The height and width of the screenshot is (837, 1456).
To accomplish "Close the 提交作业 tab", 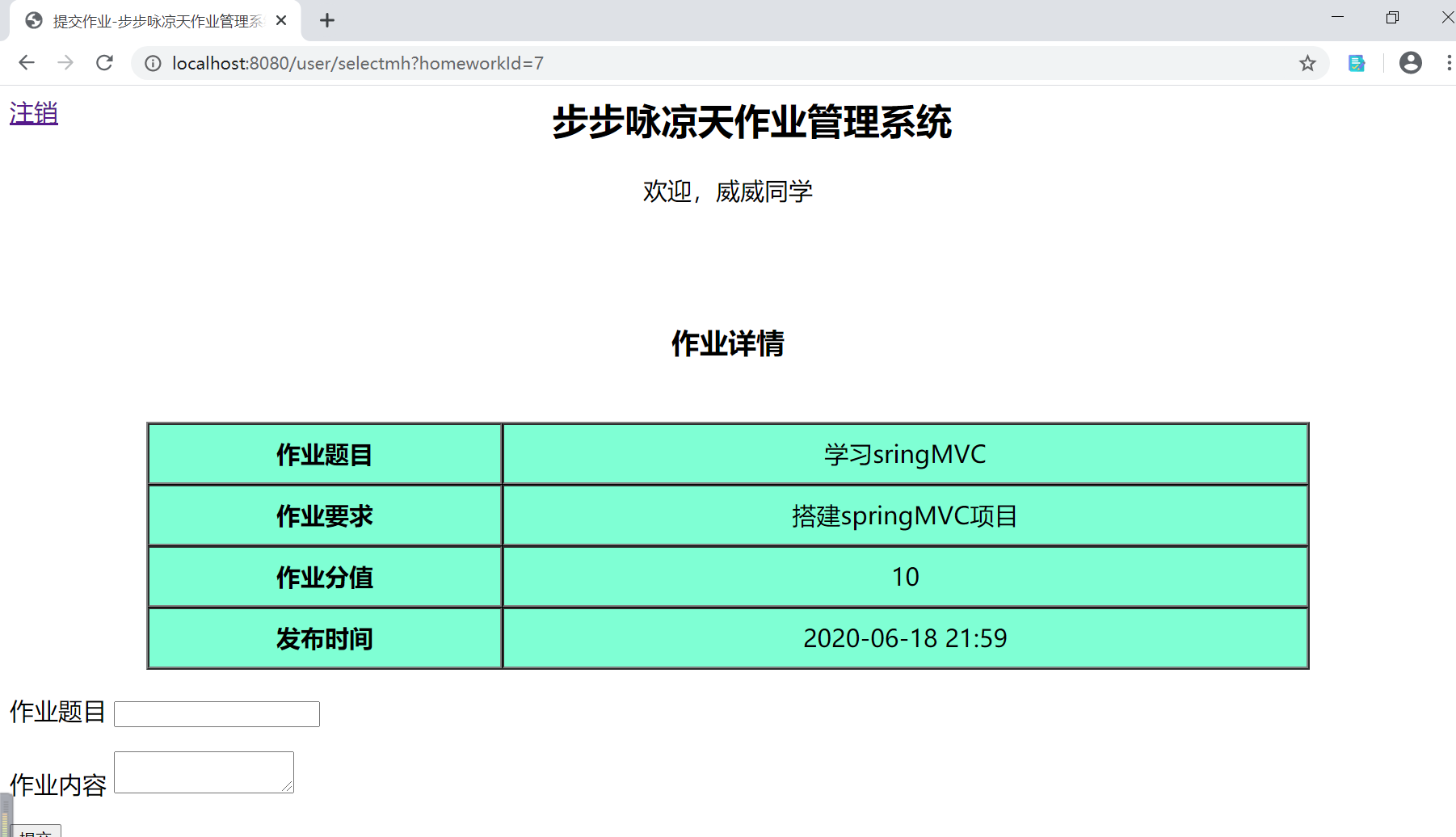I will tap(281, 21).
